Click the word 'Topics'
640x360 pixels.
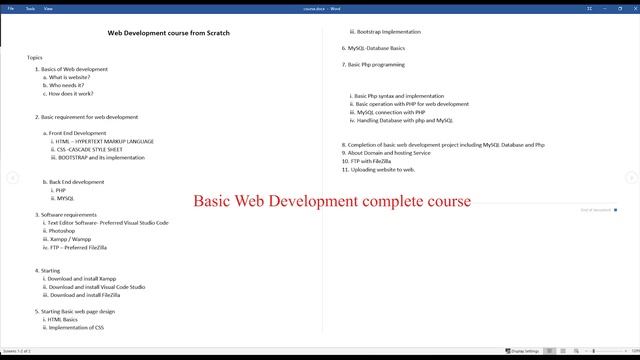35,58
